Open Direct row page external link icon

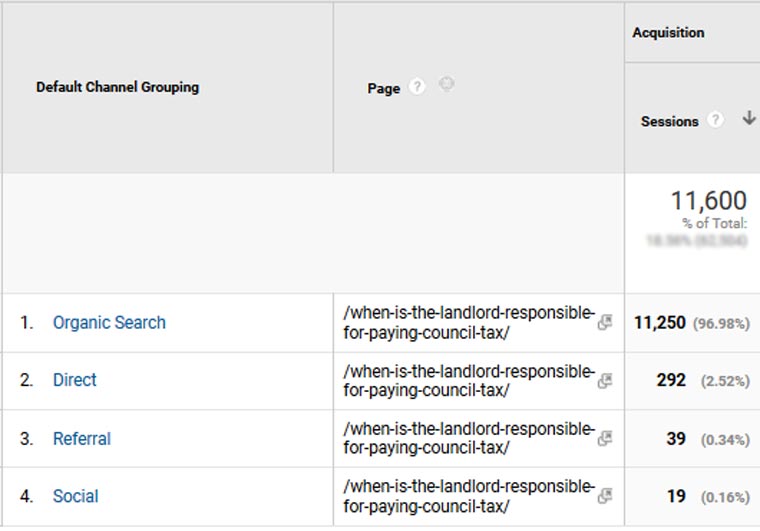point(604,380)
